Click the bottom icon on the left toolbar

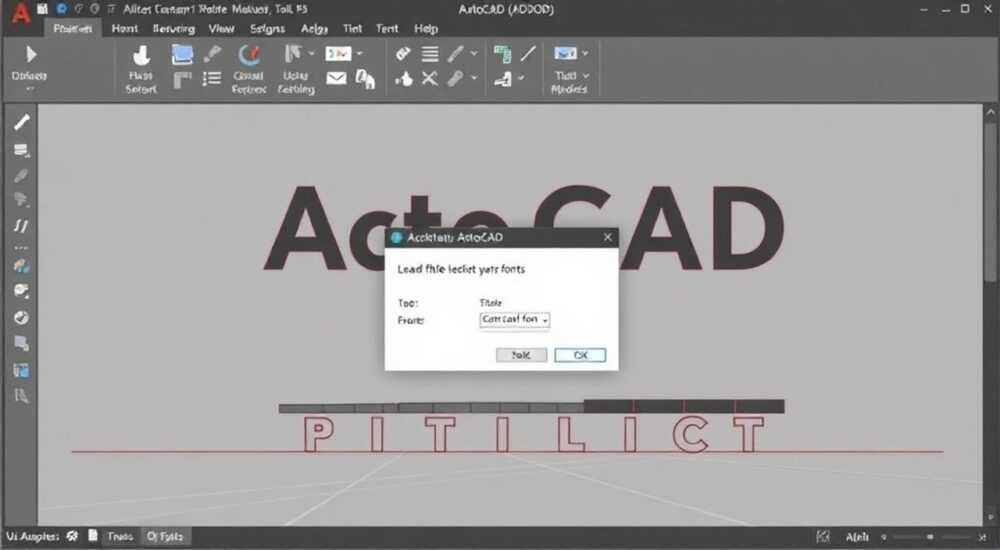point(21,396)
